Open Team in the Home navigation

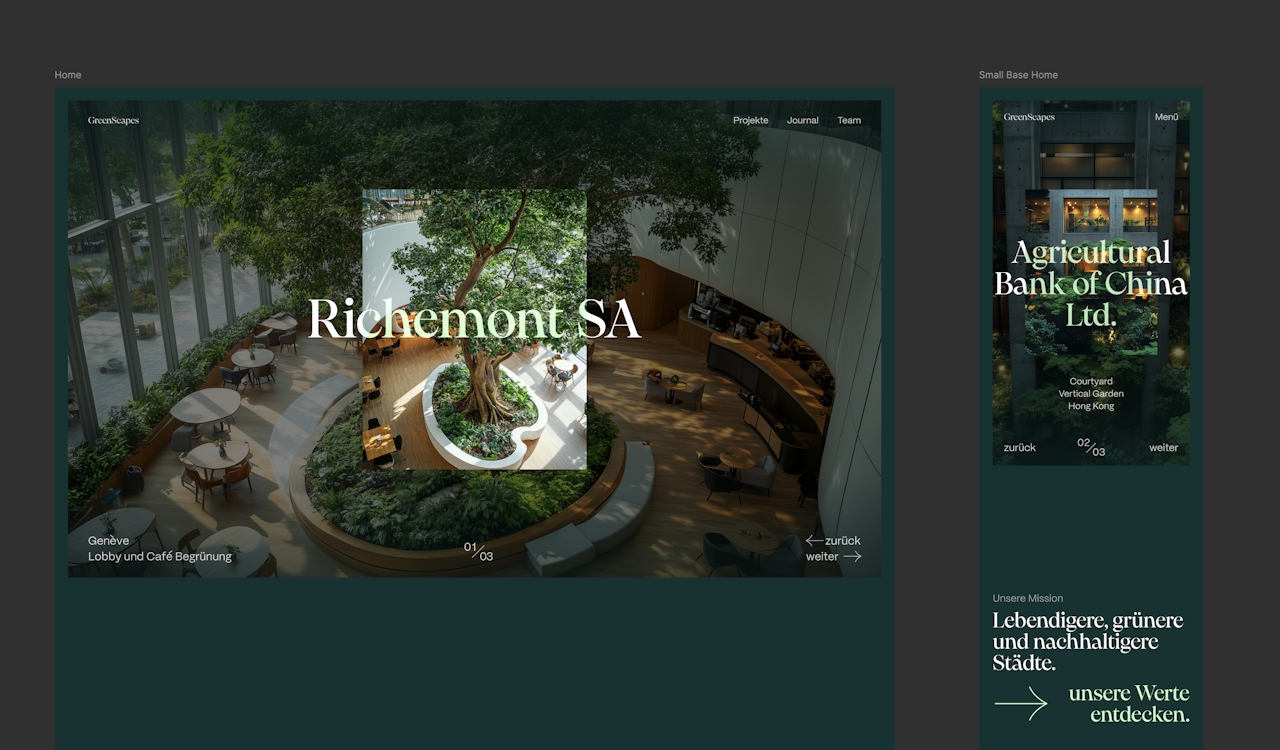(849, 121)
